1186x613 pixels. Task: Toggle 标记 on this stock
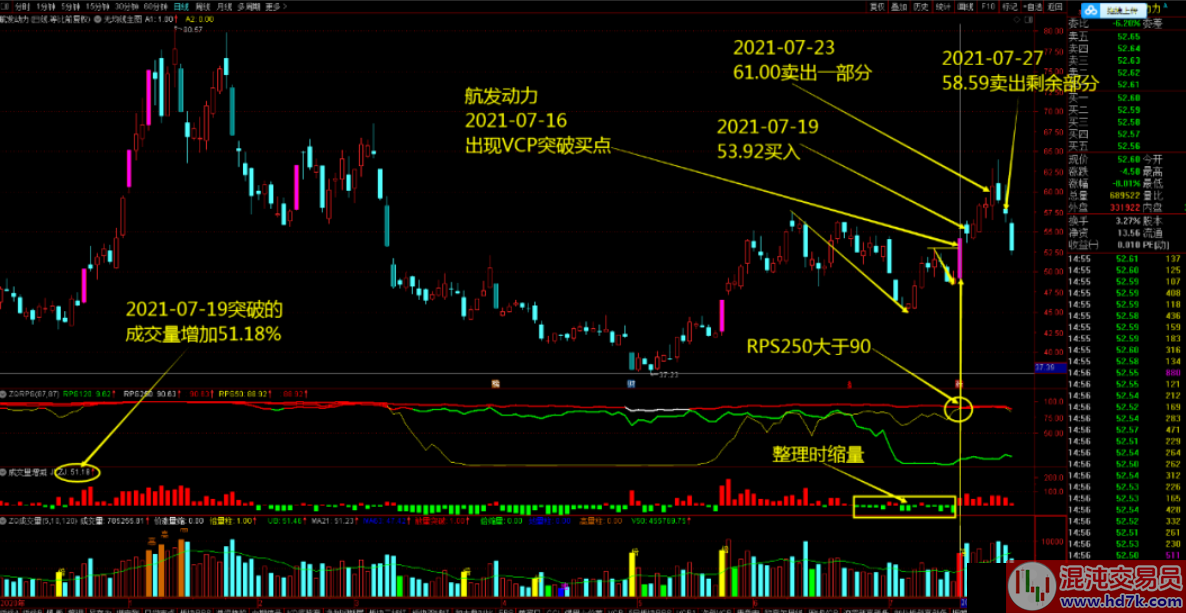[1009, 6]
